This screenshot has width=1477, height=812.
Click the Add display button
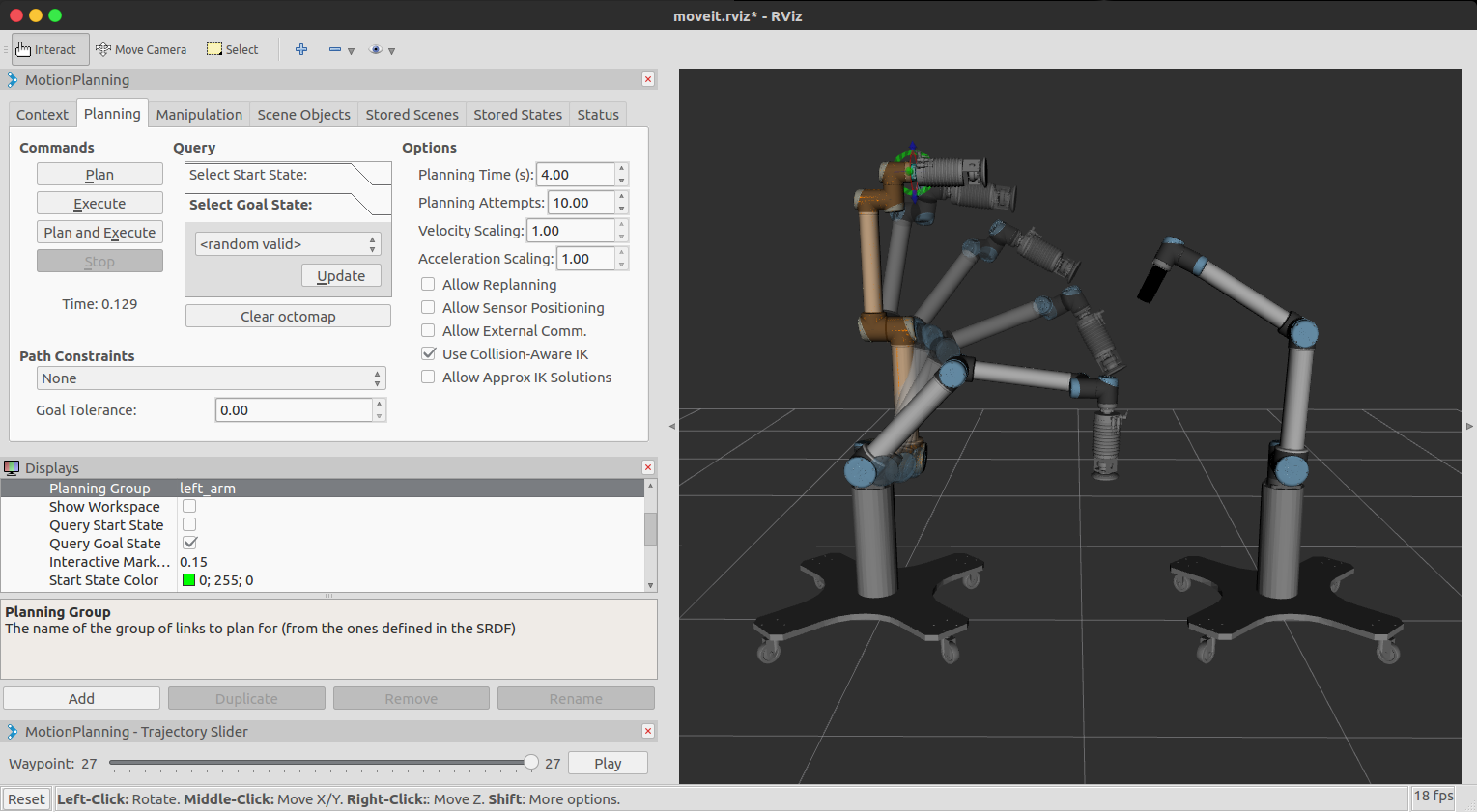point(81,698)
